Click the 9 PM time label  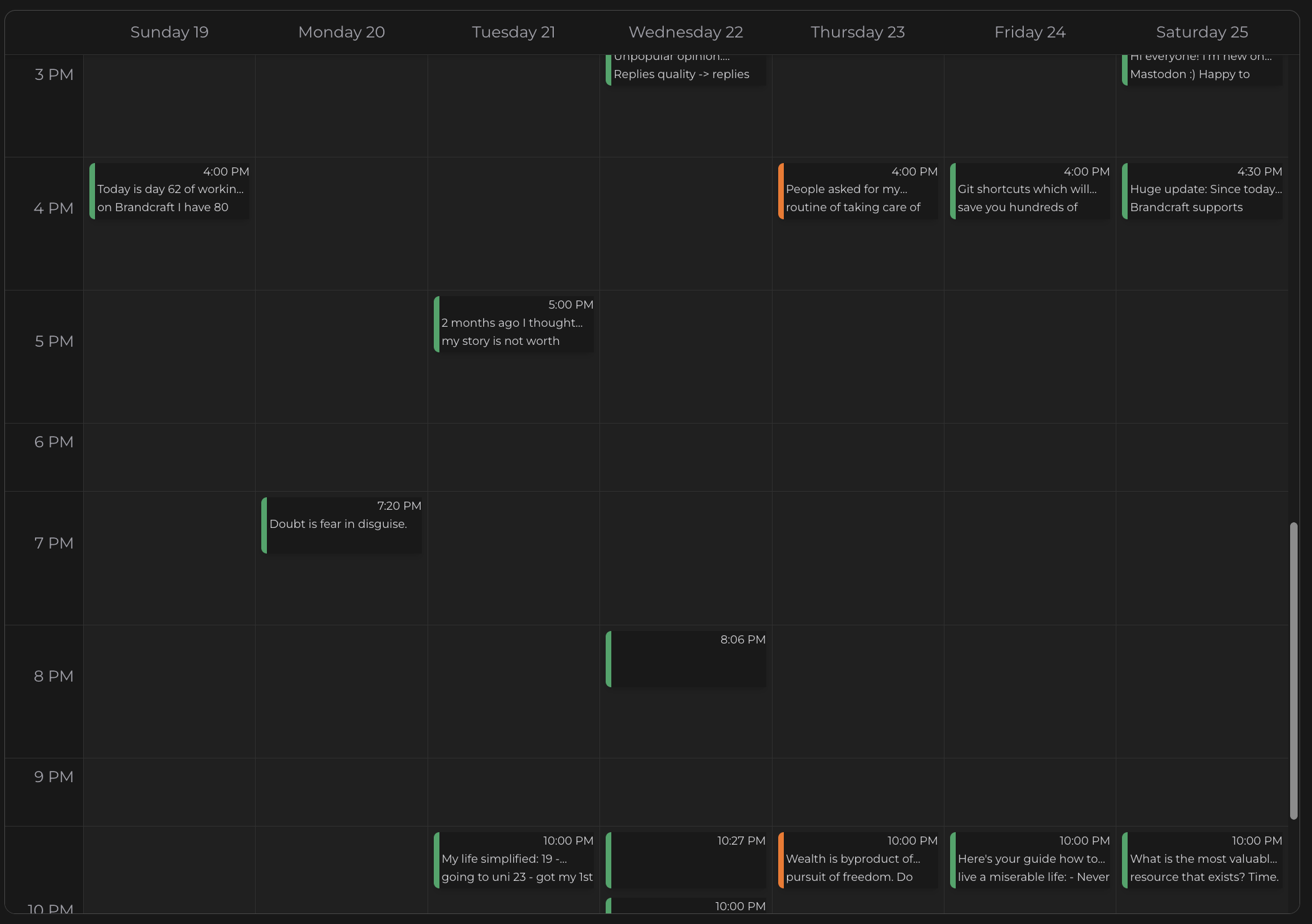click(x=54, y=777)
